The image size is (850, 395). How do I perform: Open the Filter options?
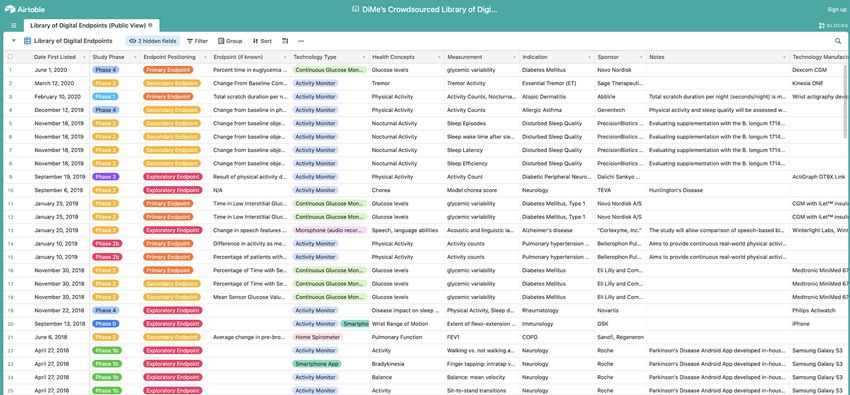[x=197, y=41]
